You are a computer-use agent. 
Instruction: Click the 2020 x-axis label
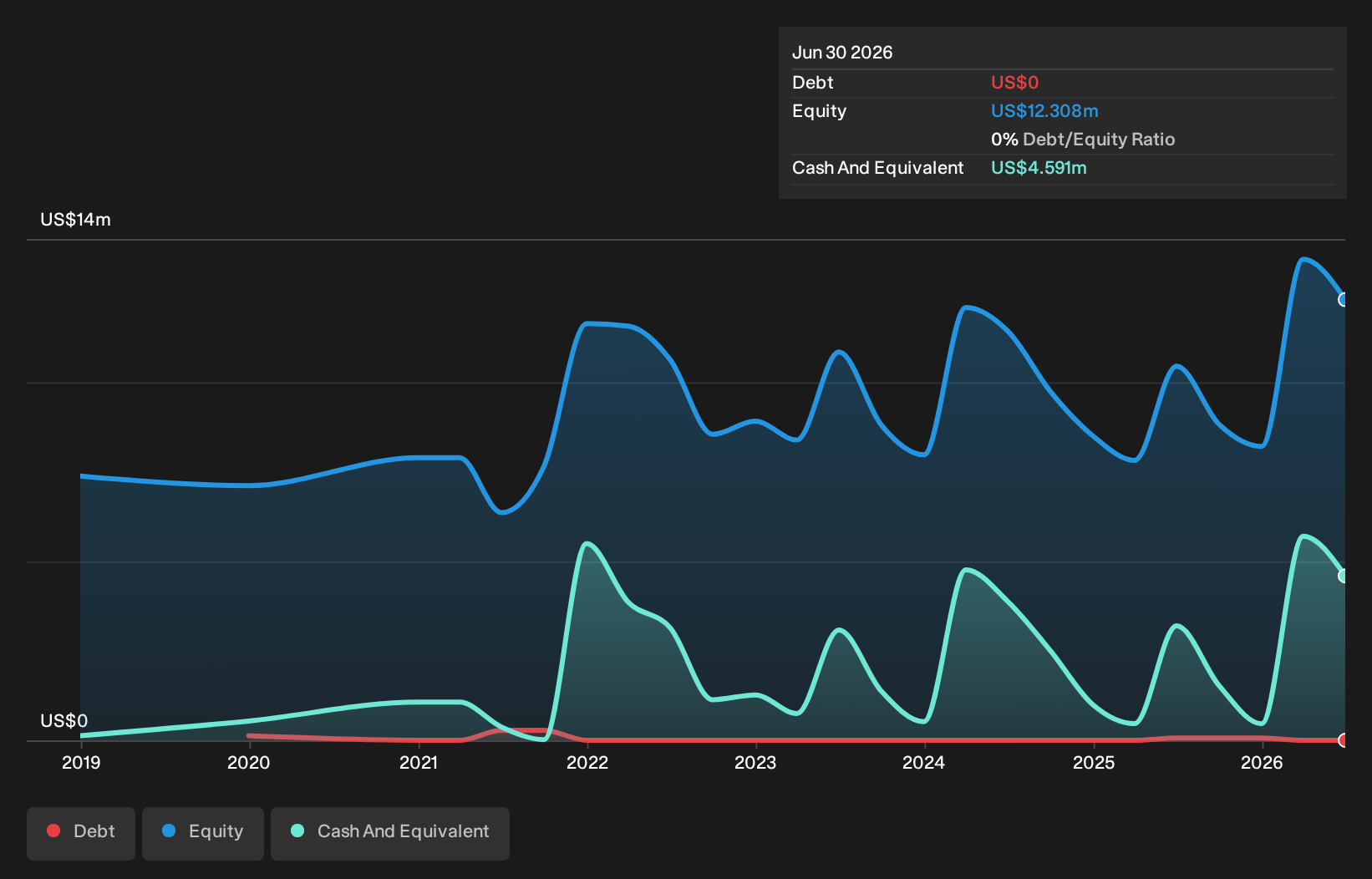tap(249, 763)
